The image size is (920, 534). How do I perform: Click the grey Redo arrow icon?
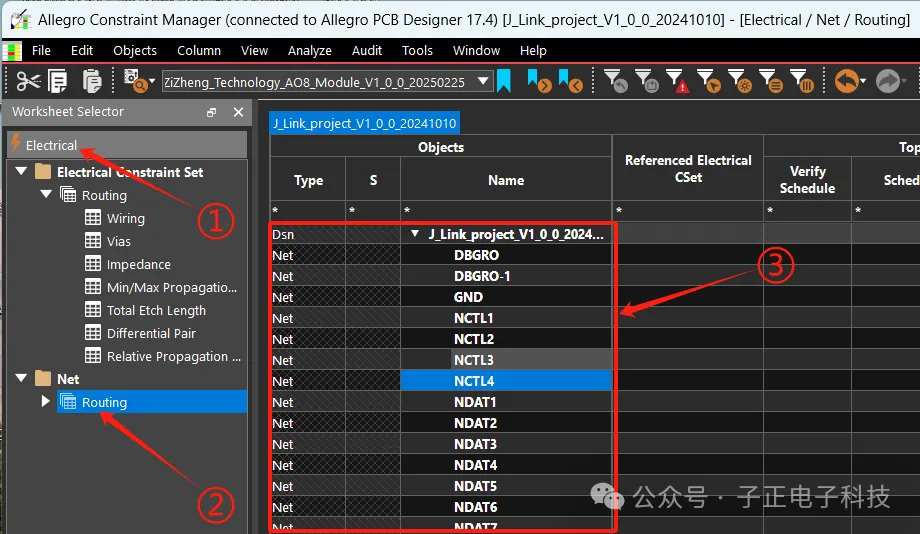click(888, 81)
